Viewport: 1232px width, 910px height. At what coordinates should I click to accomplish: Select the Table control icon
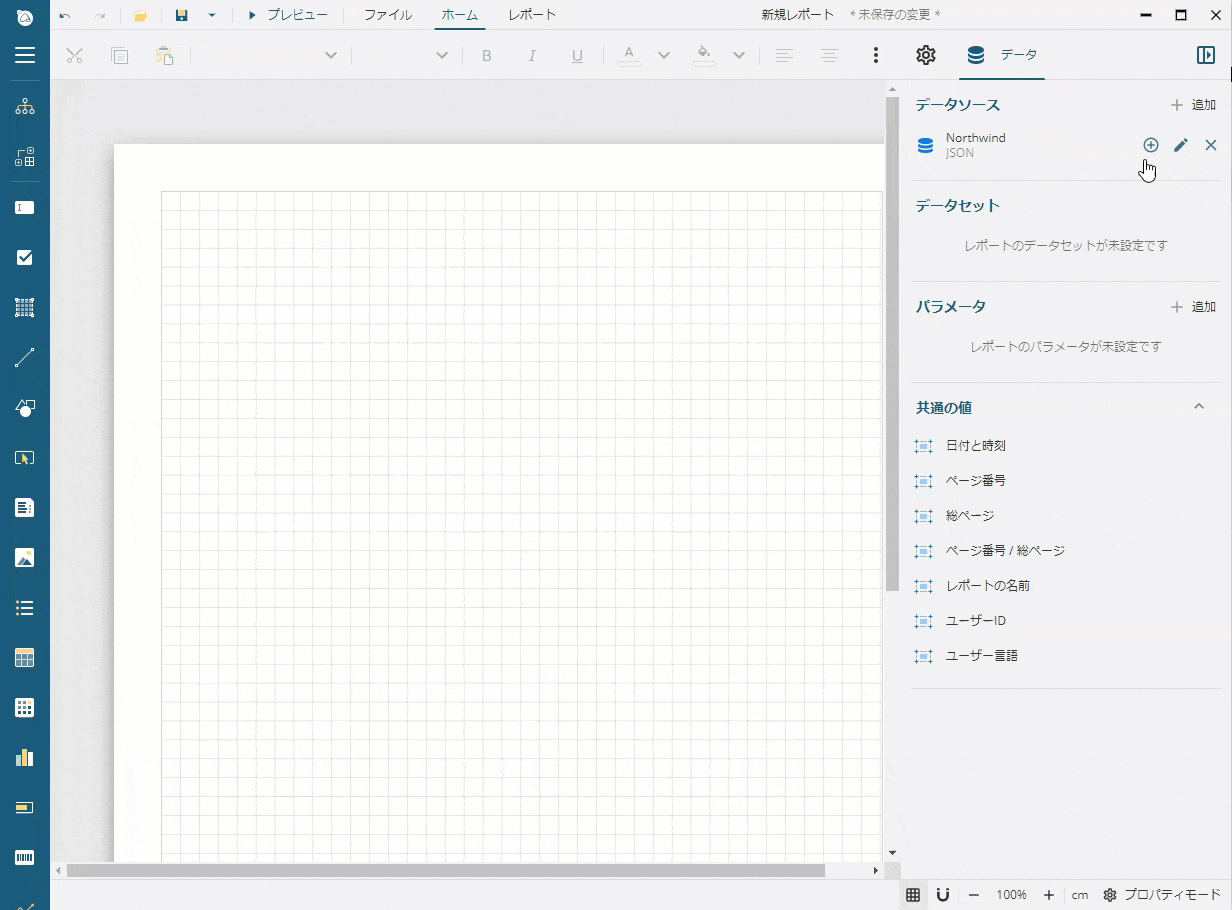tap(25, 658)
